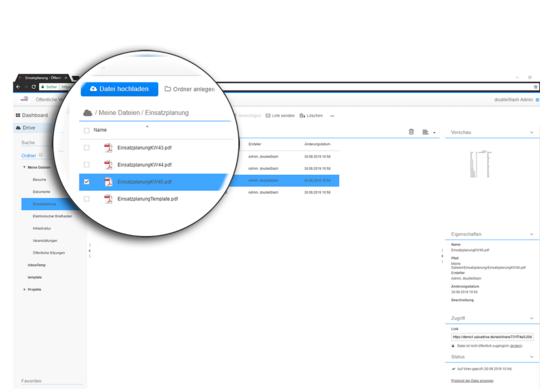Click the share link URL field
Screen dimensions: 540x389
tap(492, 337)
